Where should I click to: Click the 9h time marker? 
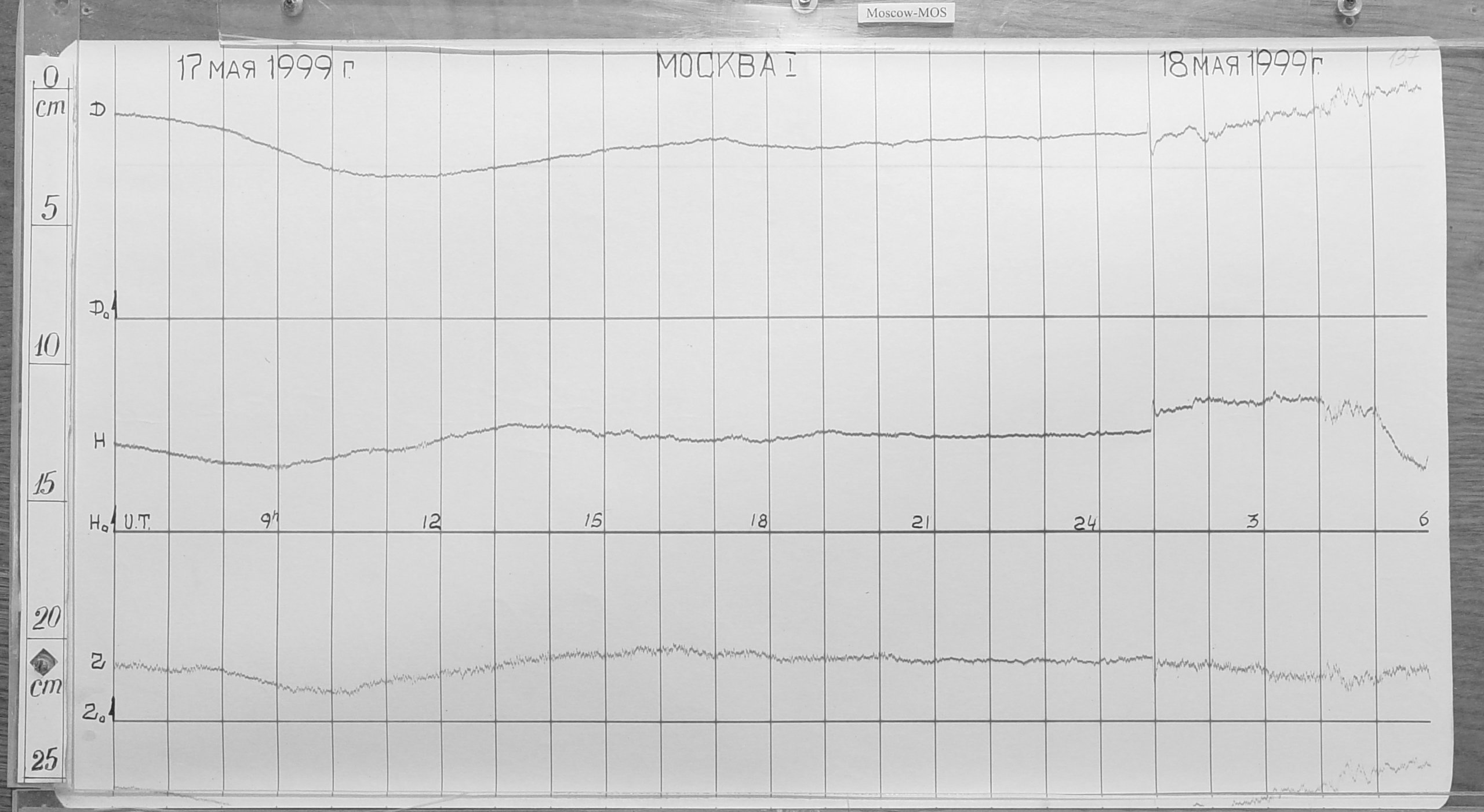[x=270, y=522]
